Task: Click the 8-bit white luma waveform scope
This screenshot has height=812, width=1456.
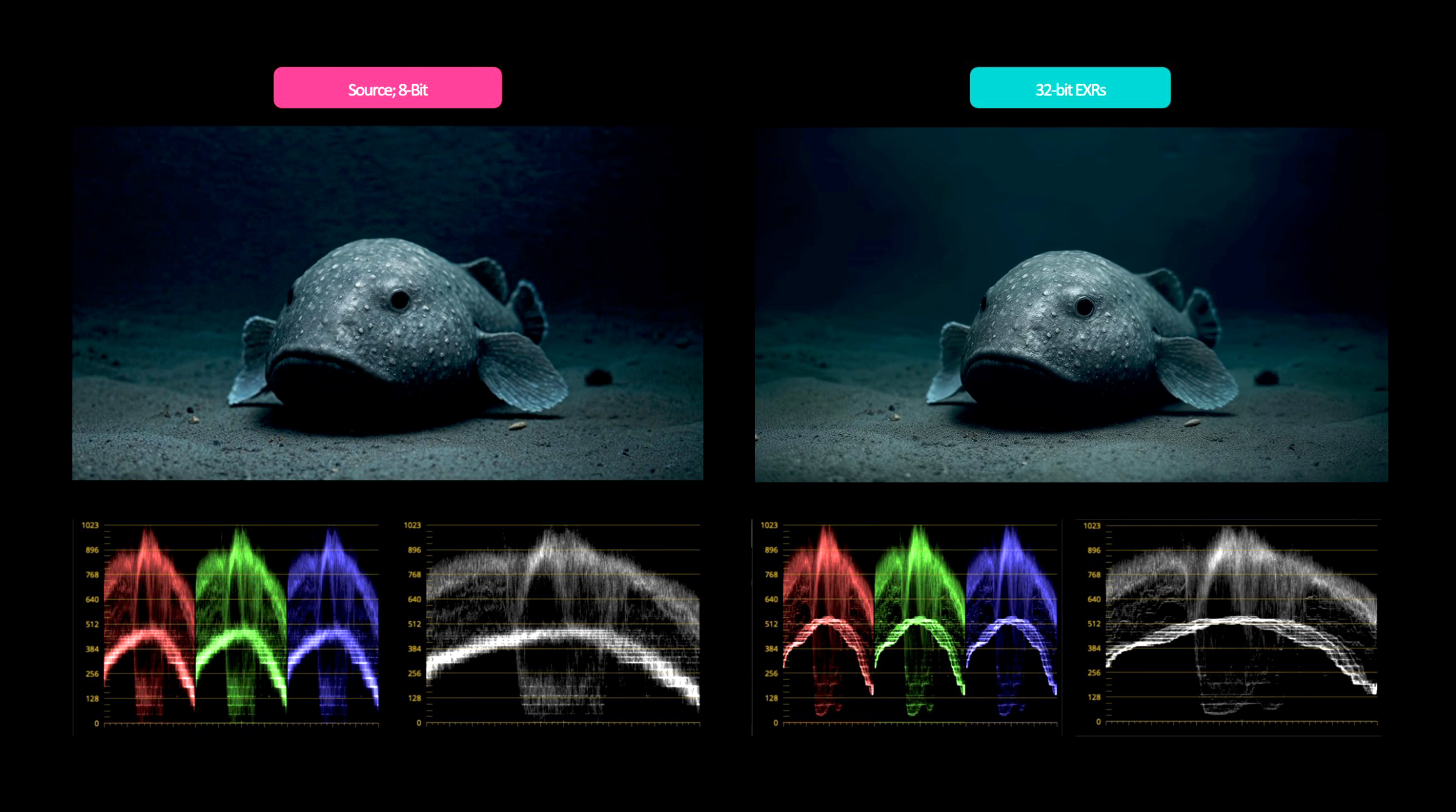Action: coord(562,621)
